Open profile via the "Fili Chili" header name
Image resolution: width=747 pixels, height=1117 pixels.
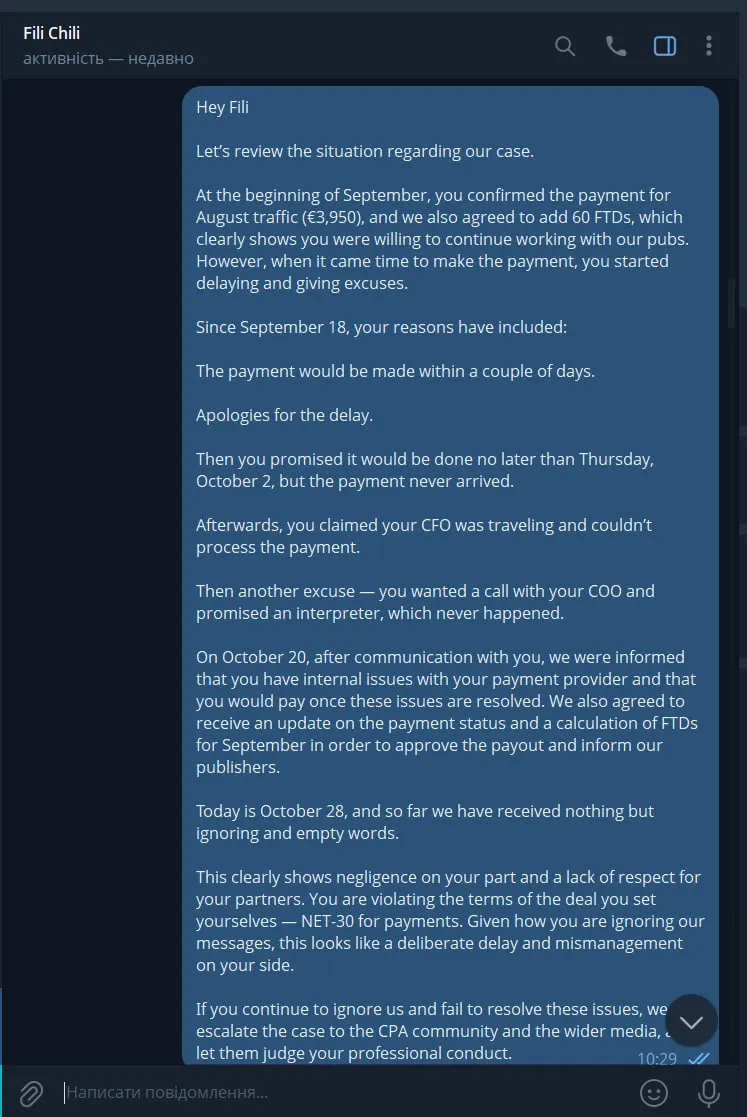(52, 34)
